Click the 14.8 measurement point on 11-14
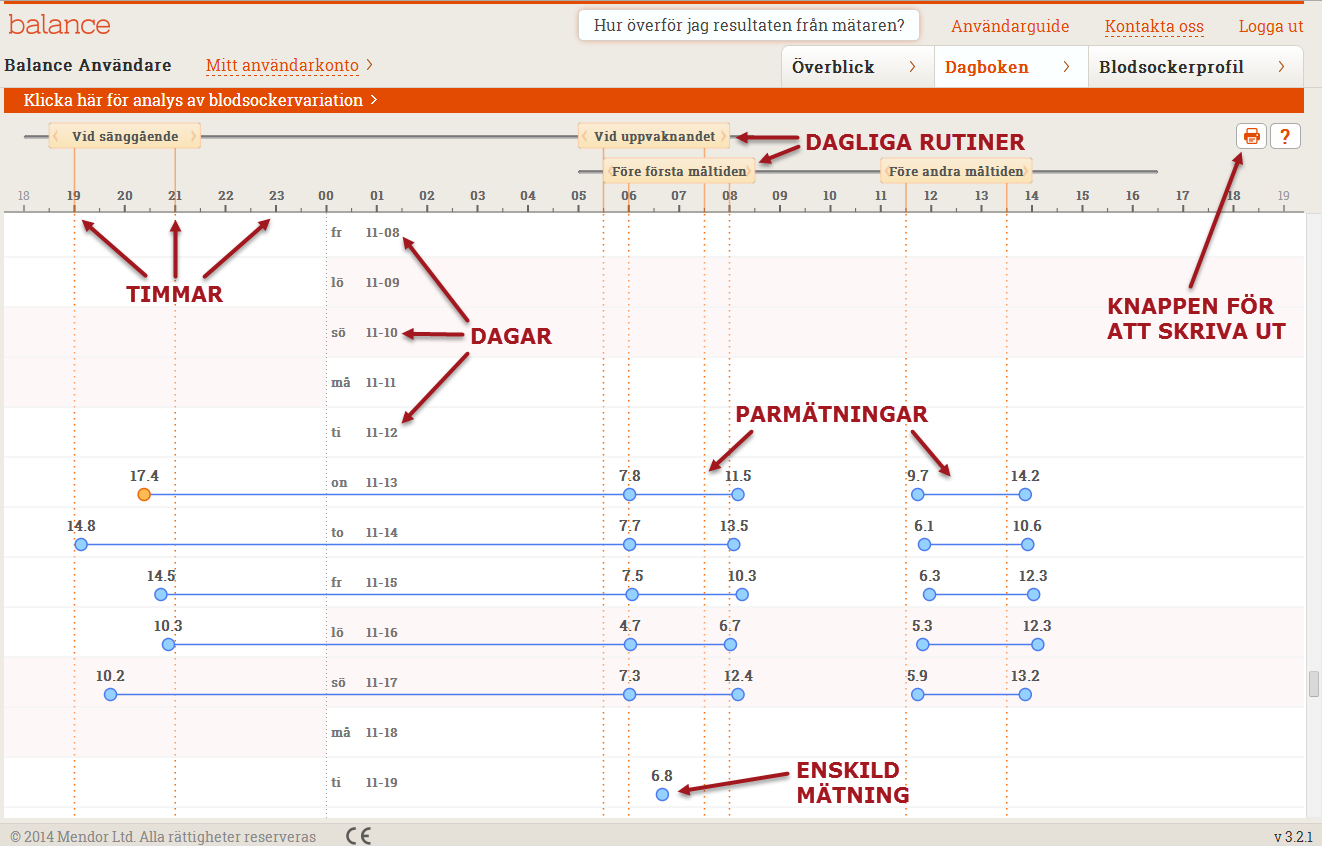 81,544
